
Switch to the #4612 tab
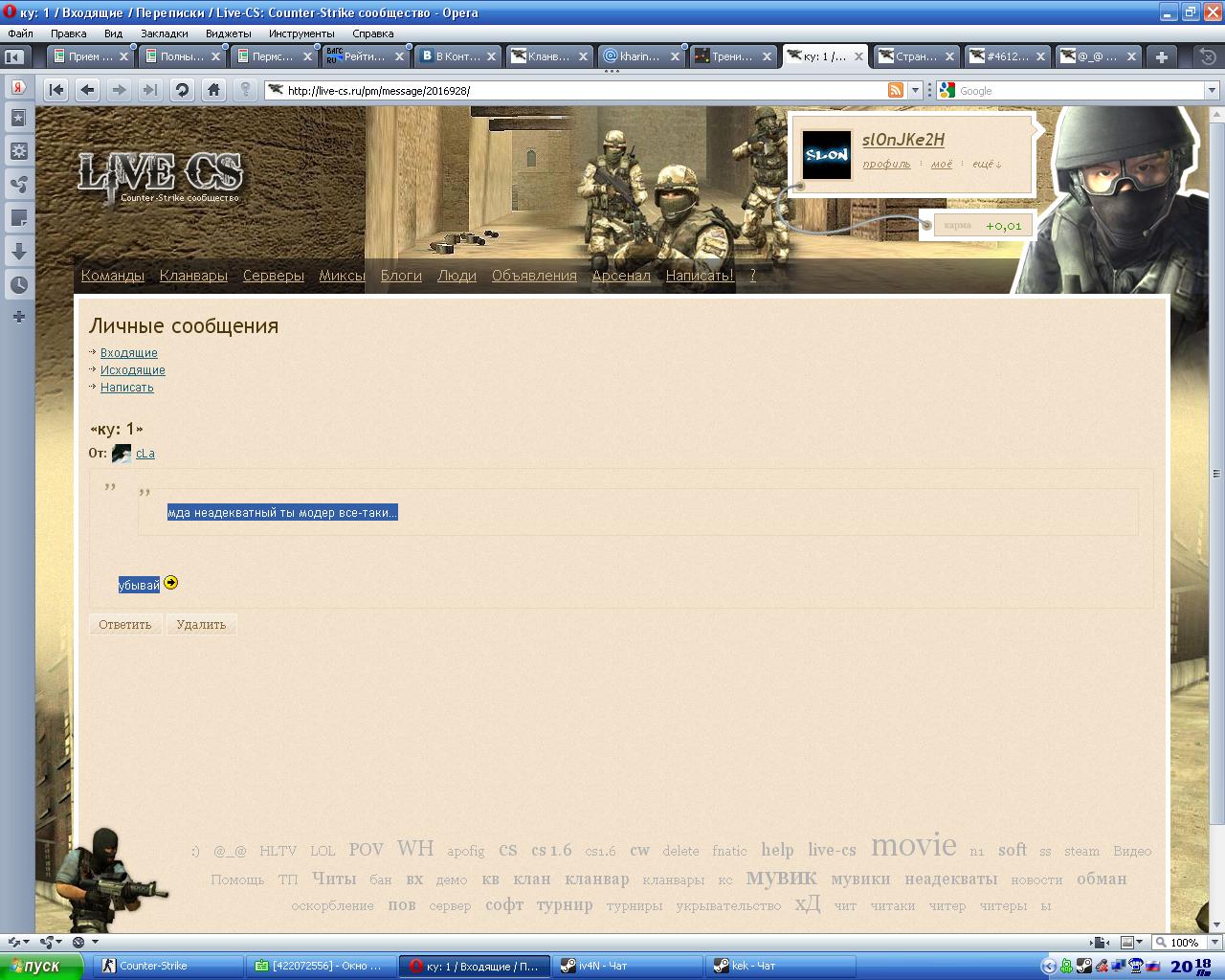[1008, 56]
